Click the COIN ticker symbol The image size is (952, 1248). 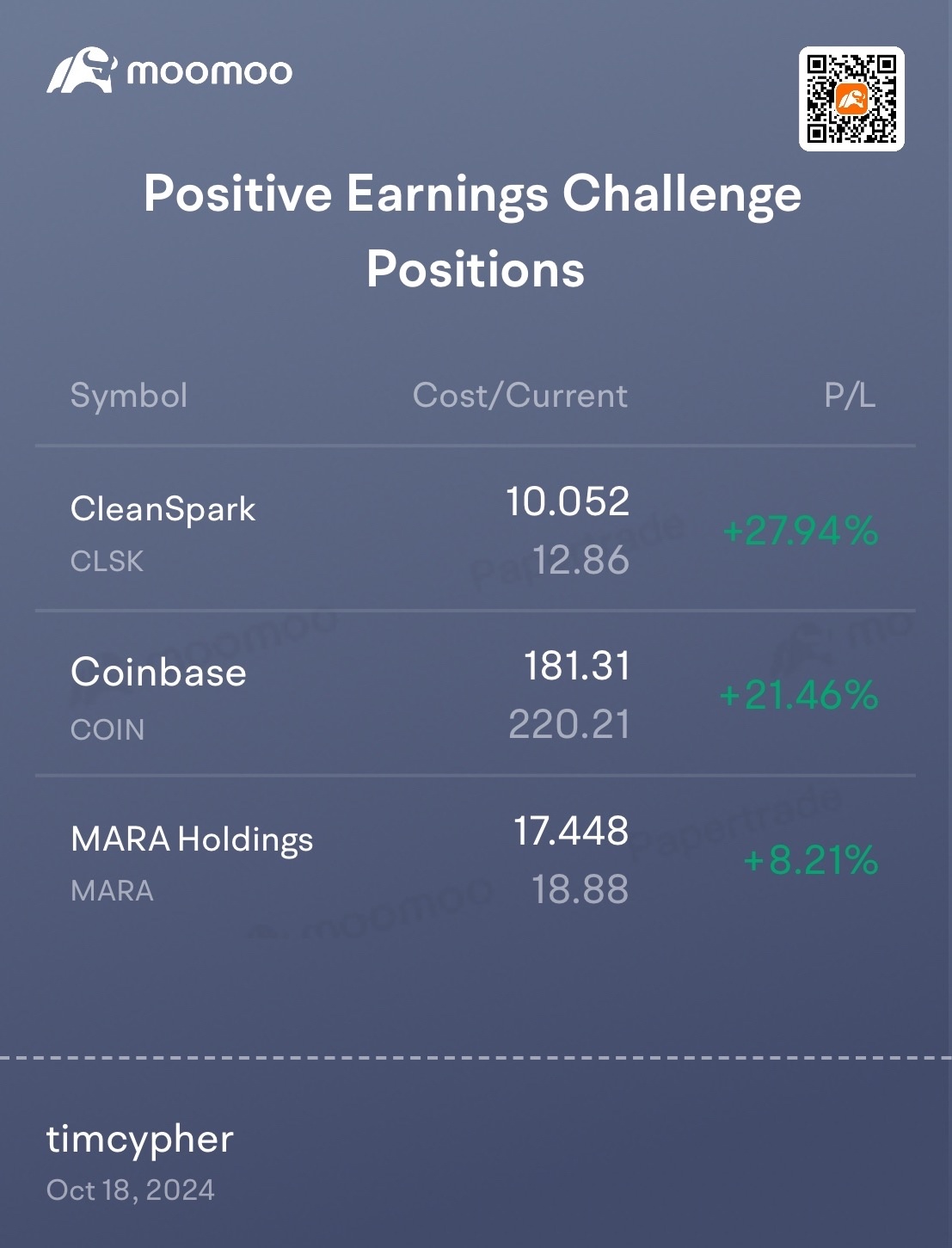(107, 730)
